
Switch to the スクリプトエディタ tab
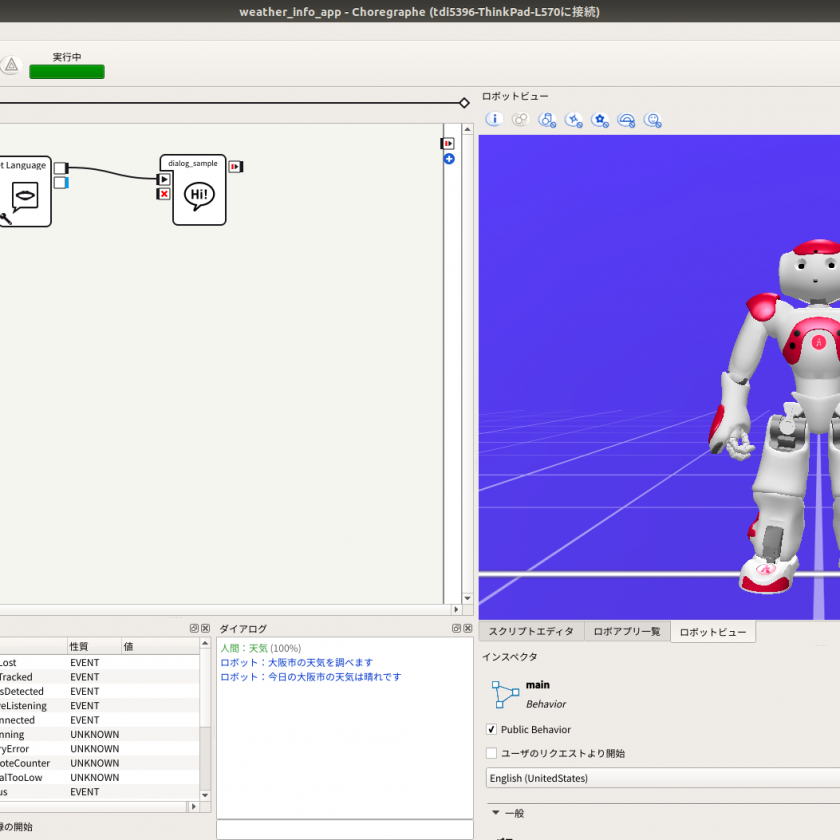tap(531, 632)
